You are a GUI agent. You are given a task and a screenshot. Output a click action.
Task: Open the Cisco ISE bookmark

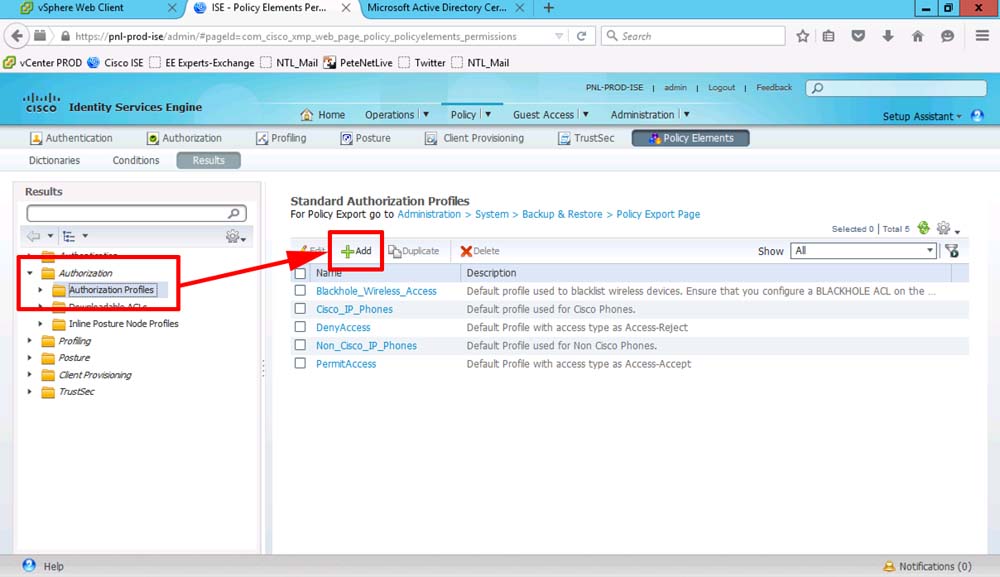click(x=115, y=62)
